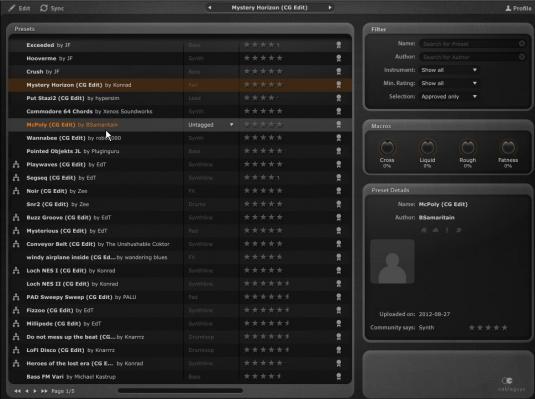Select the Crush preset
Screen dimensions: 535x399
[180, 71]
